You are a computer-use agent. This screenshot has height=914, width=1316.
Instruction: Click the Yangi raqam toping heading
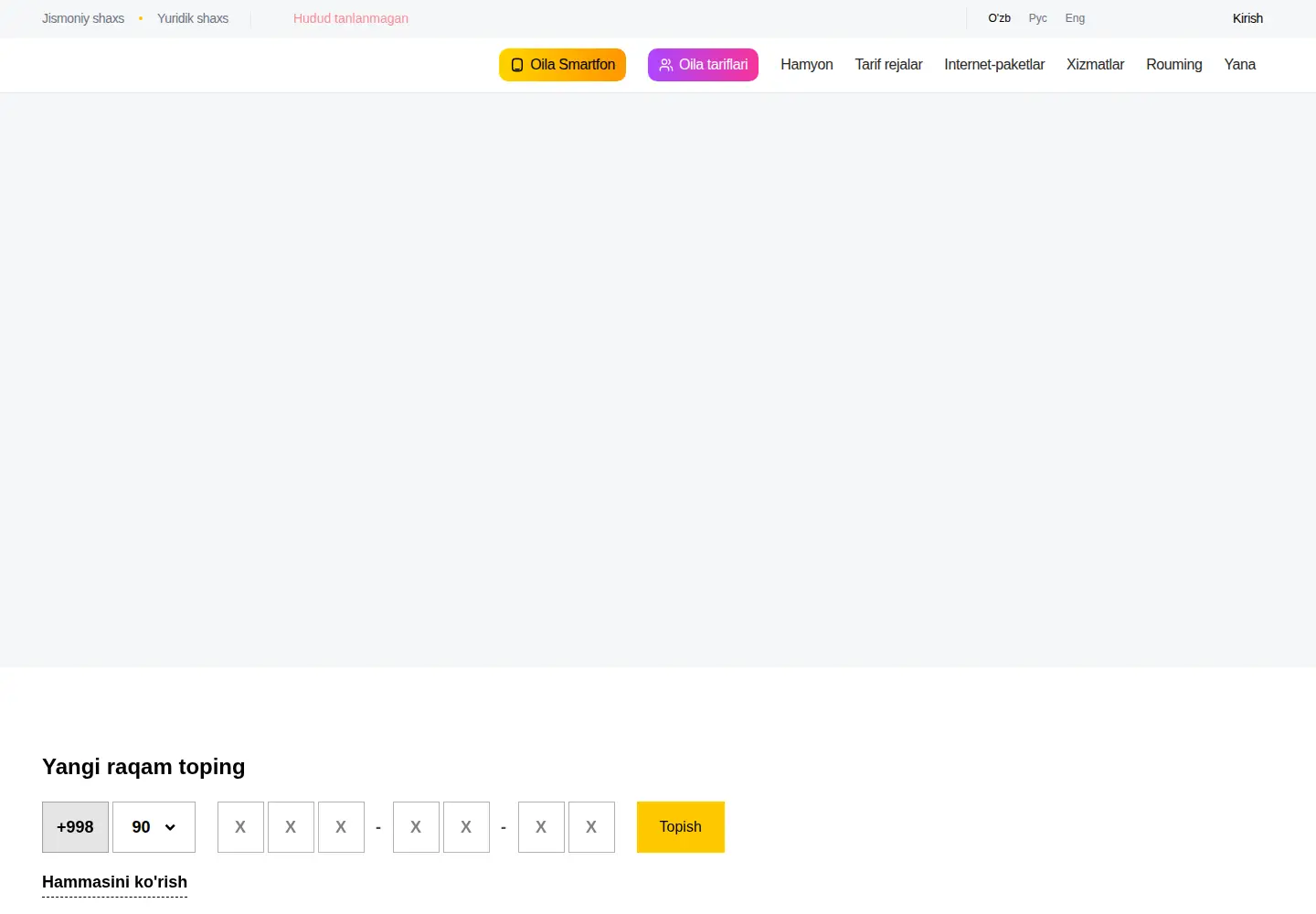[143, 767]
